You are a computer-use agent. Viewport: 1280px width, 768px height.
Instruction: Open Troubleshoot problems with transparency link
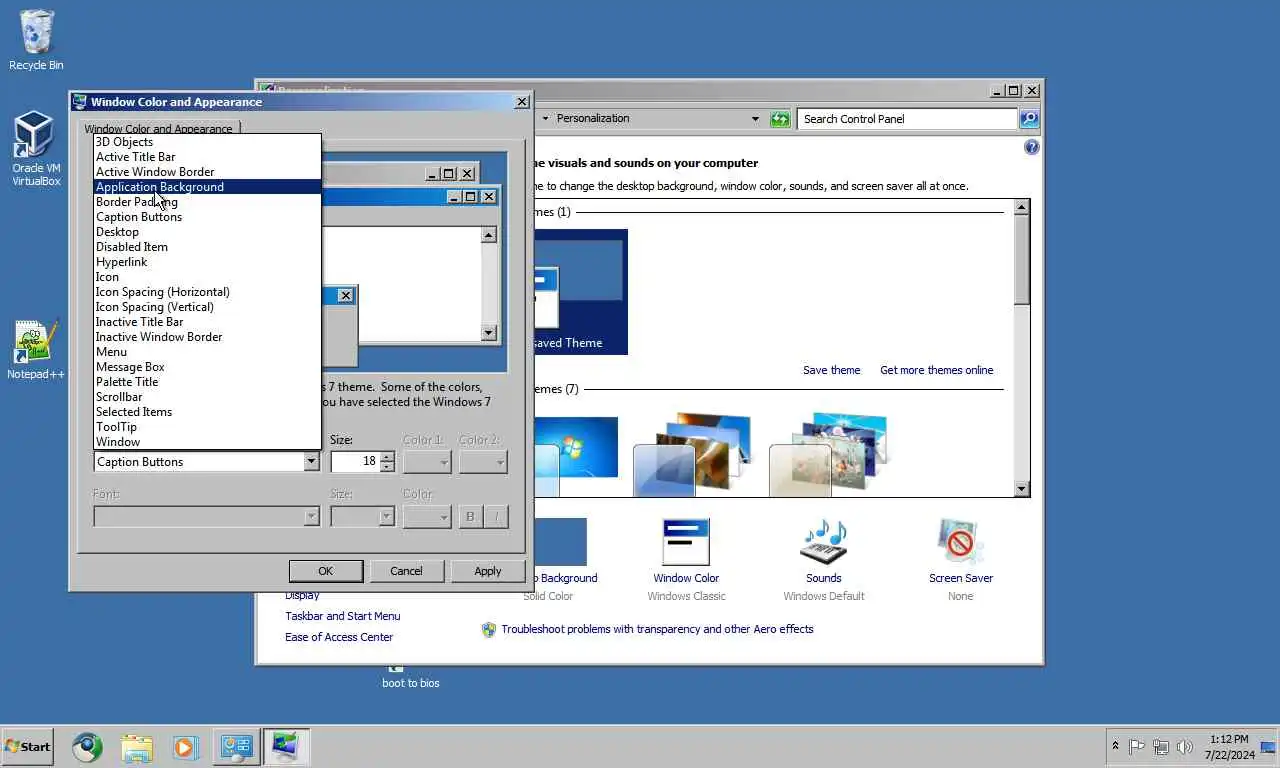657,629
